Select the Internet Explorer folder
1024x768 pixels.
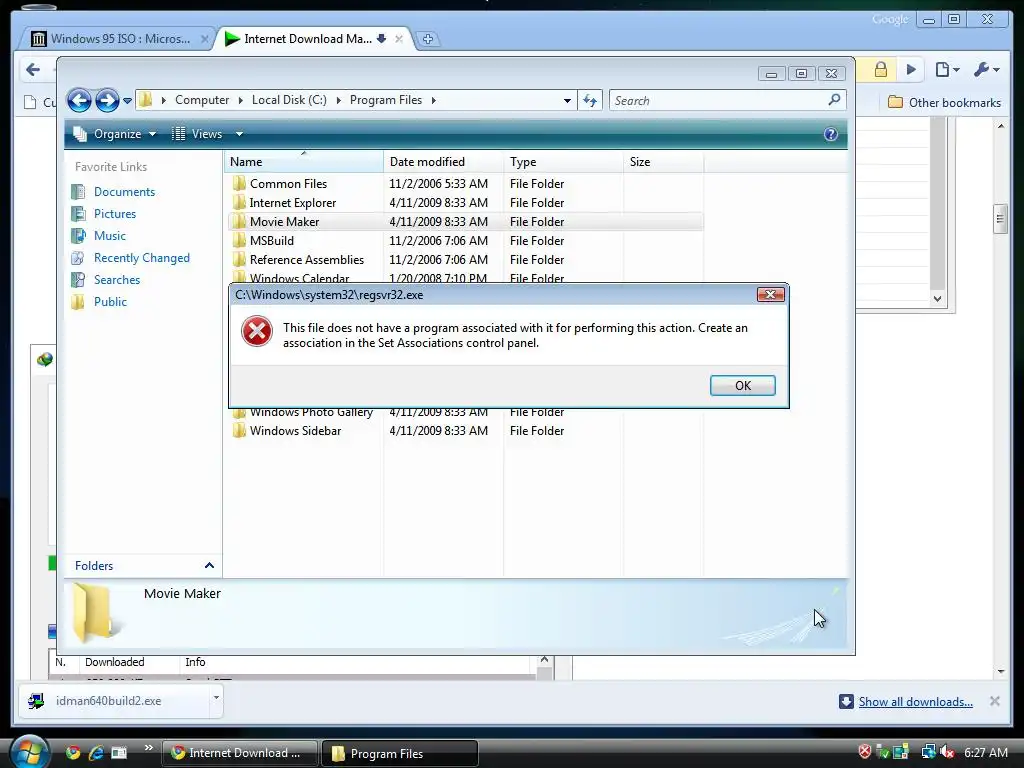pyautogui.click(x=293, y=202)
